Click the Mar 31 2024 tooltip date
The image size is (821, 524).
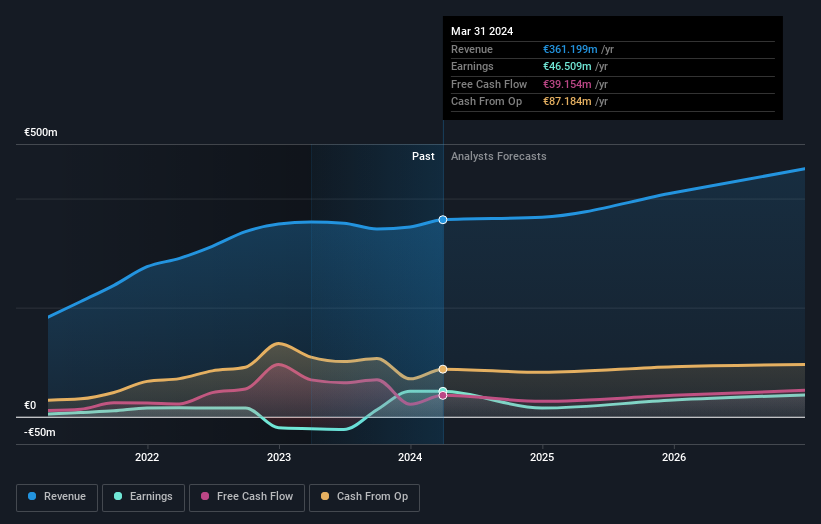482,31
